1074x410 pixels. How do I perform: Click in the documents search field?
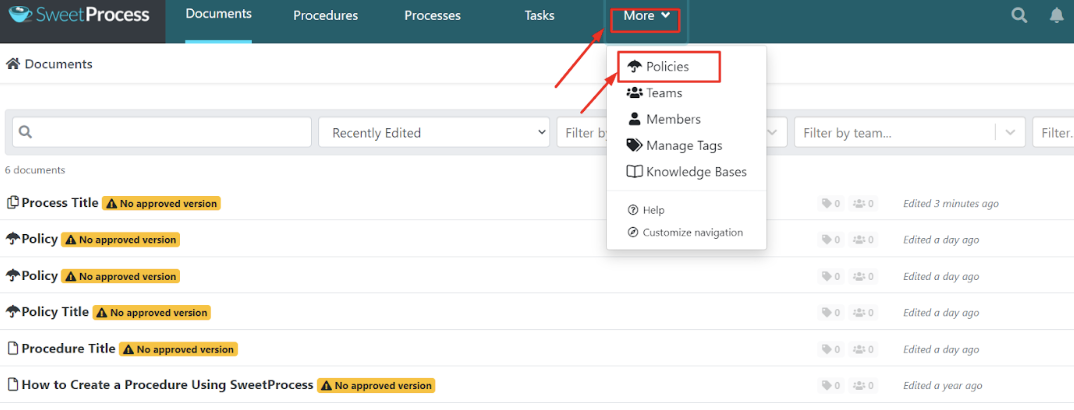click(x=162, y=132)
